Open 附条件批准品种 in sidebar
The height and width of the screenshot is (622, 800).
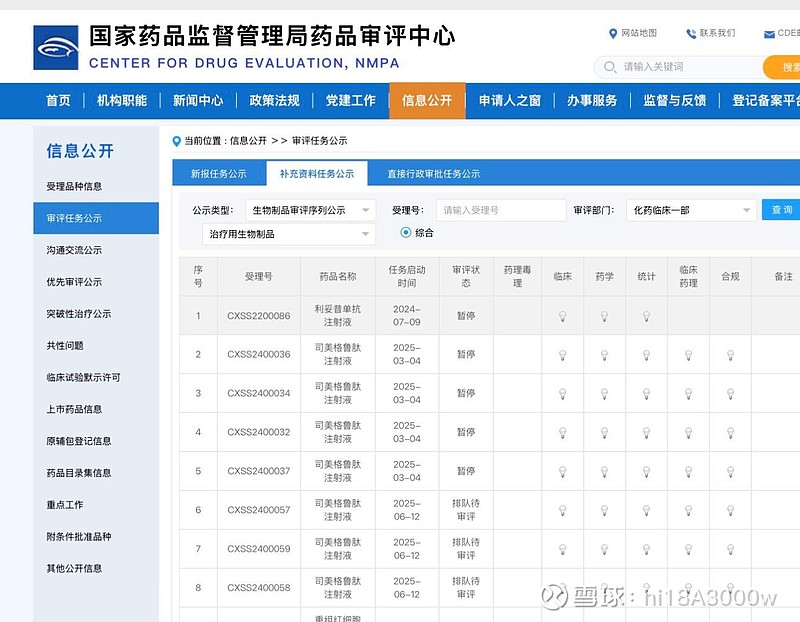(x=79, y=536)
